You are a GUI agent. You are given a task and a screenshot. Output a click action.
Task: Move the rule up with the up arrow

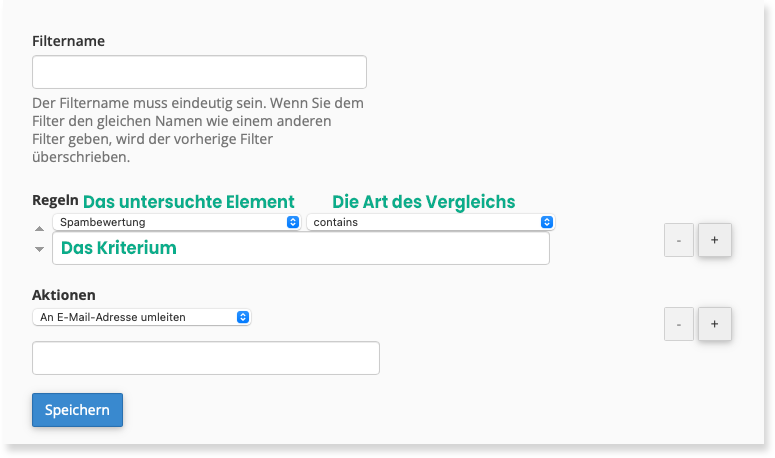pos(39,229)
